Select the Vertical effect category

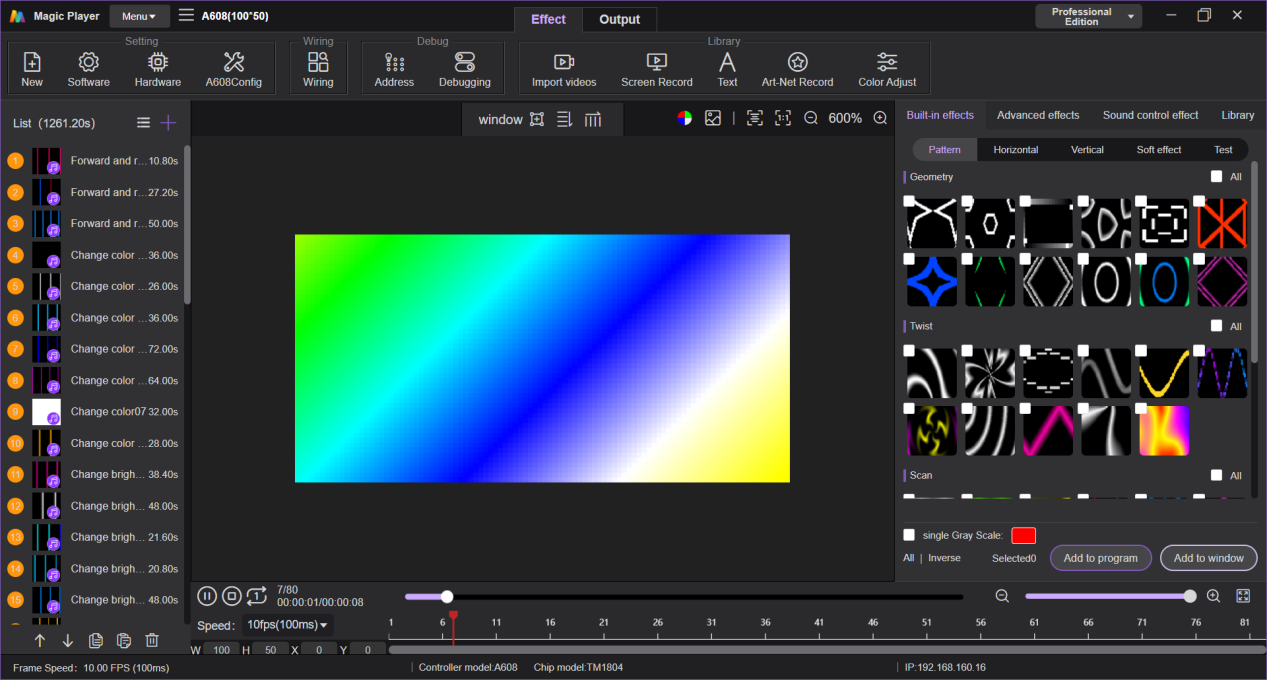1087,150
